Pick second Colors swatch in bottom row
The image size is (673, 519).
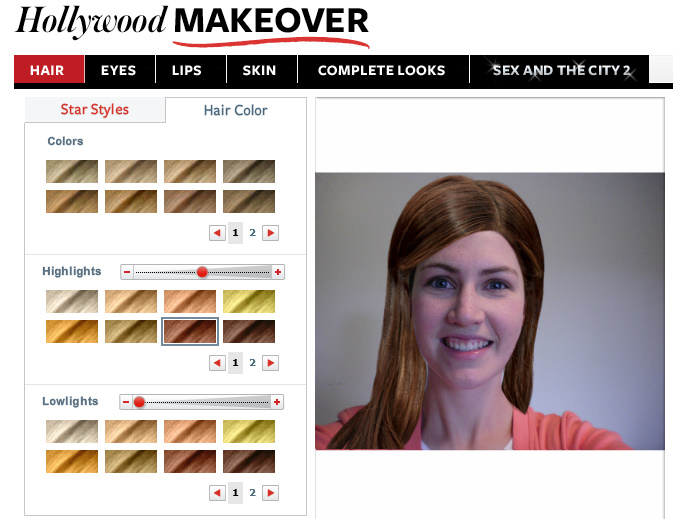point(131,201)
